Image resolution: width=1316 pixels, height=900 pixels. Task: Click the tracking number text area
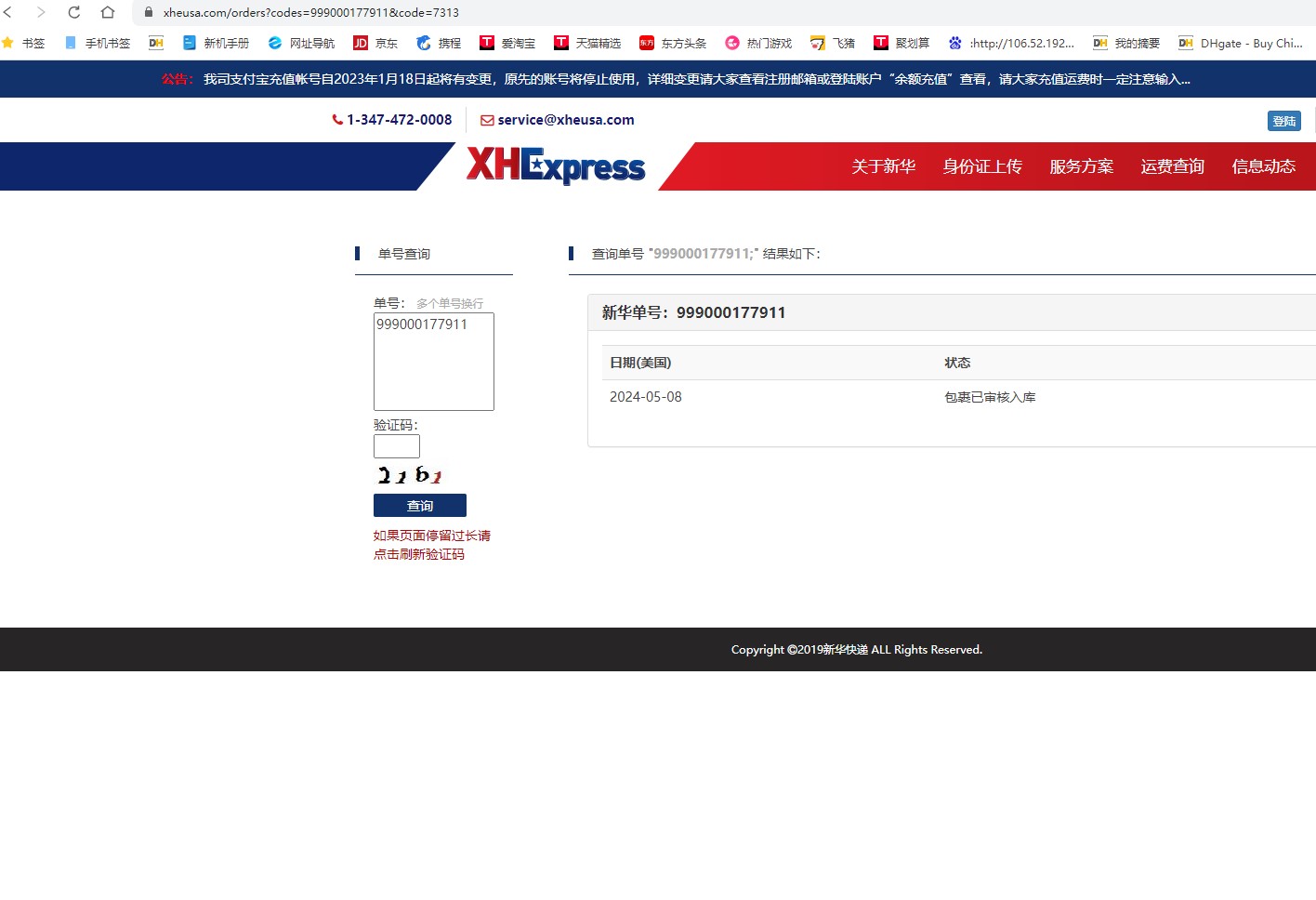(x=434, y=362)
